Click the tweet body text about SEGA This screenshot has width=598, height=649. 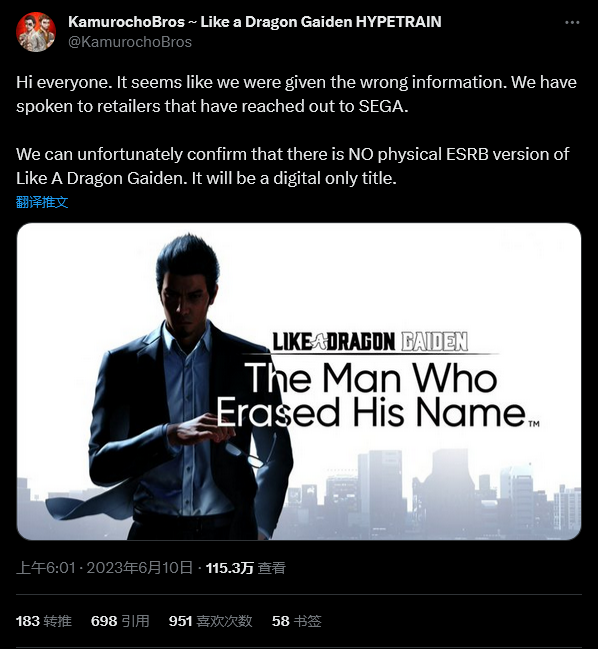296,94
